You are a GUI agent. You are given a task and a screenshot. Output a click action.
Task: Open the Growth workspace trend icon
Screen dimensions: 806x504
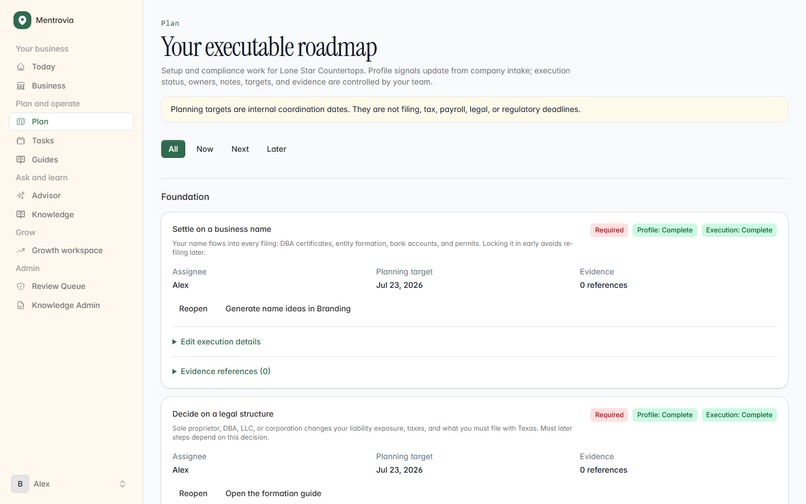[21, 250]
